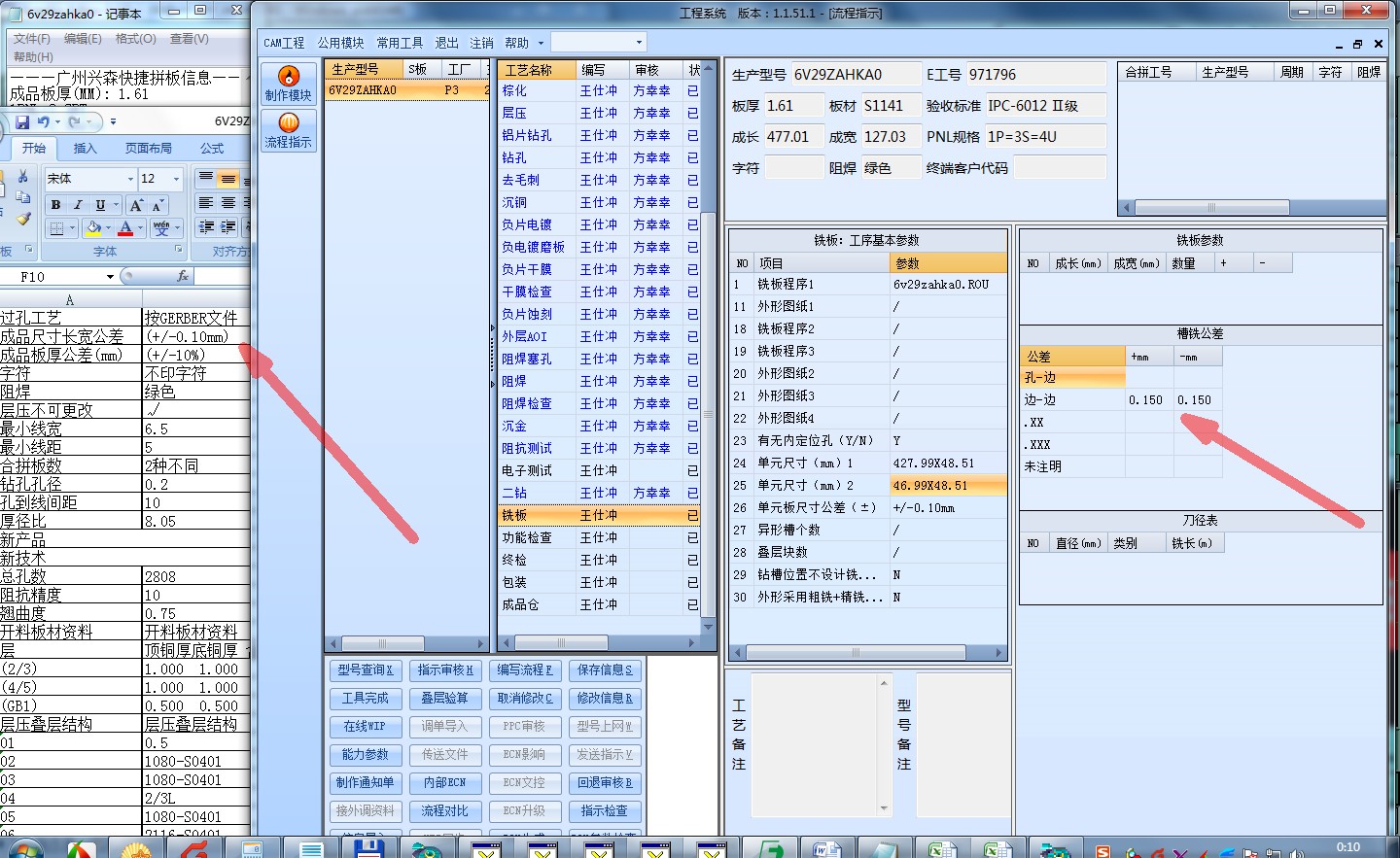Toggle Italic formatting in Excel
The width and height of the screenshot is (1400, 858).
point(78,205)
